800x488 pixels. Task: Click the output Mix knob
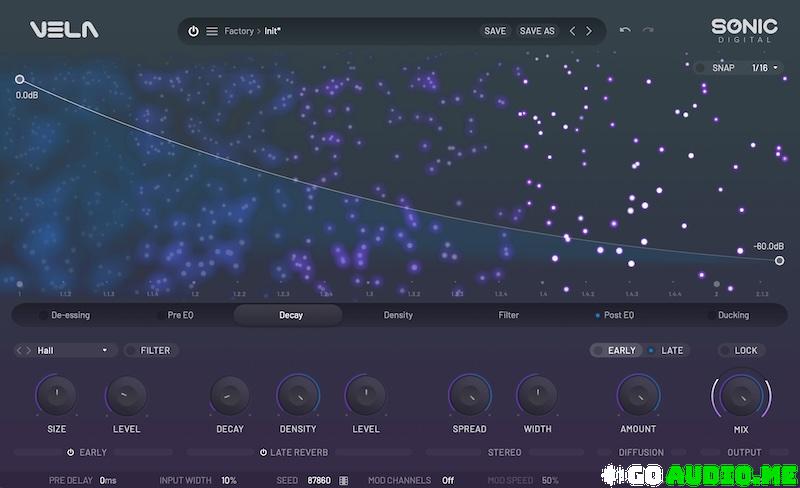(741, 396)
